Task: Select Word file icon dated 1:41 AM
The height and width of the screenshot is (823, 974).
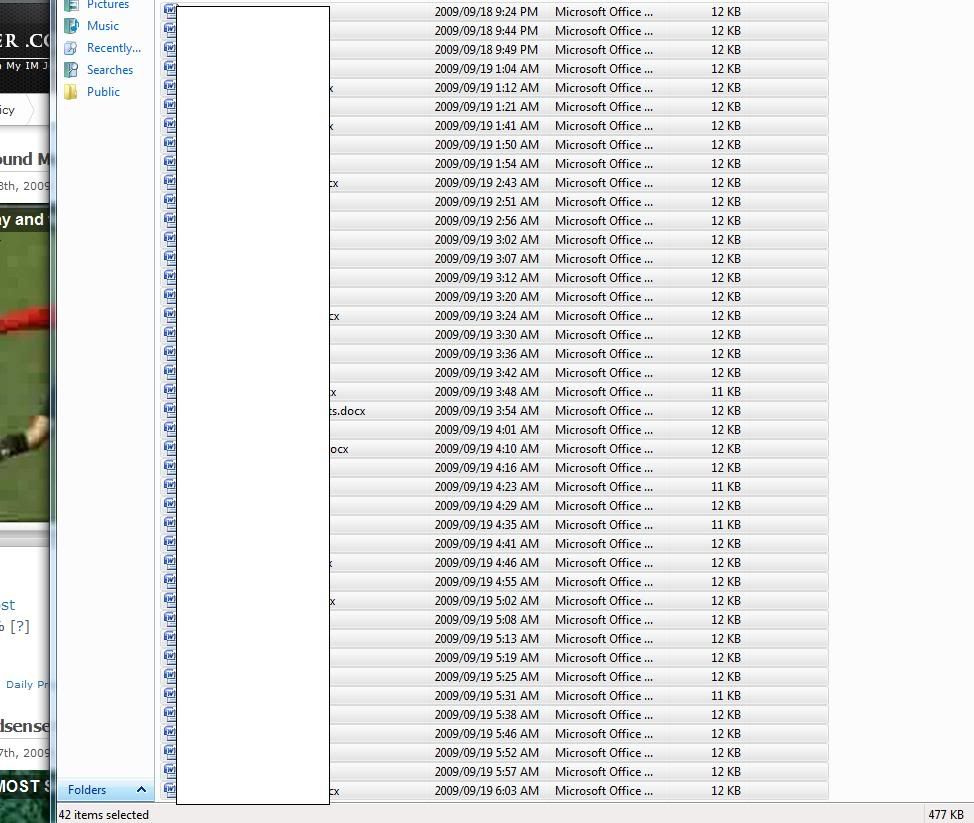Action: [169, 124]
